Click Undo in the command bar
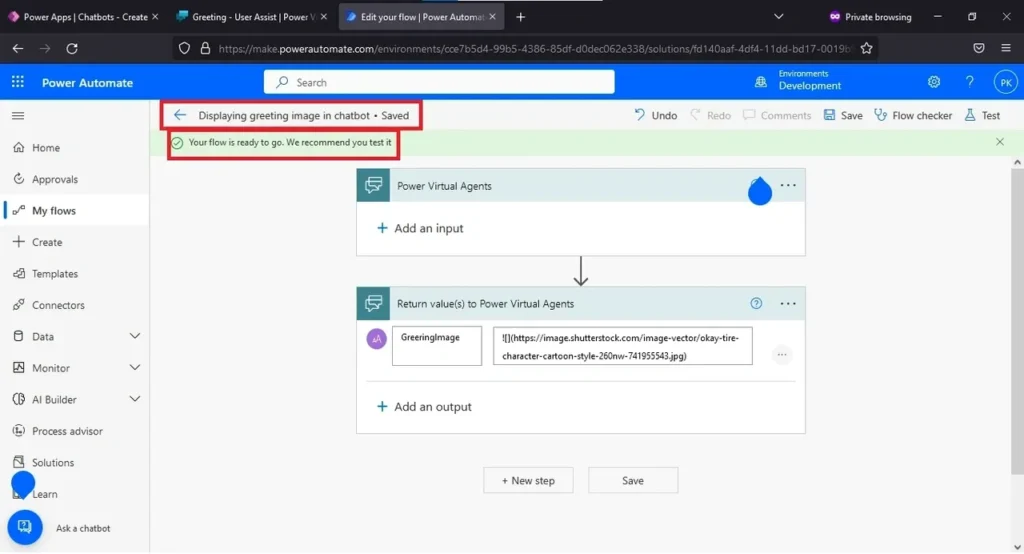Viewport: 1024px width, 554px height. [656, 115]
